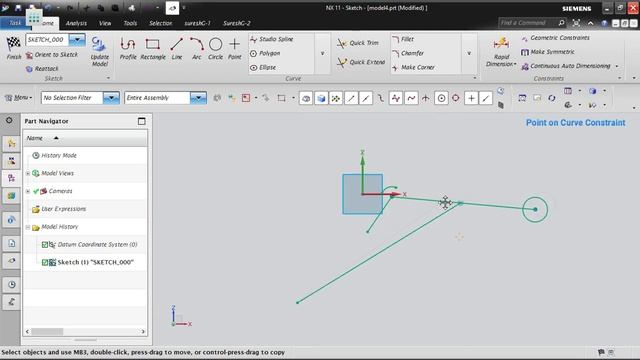Choose Ellipse tool
640x360 pixels.
tap(263, 67)
